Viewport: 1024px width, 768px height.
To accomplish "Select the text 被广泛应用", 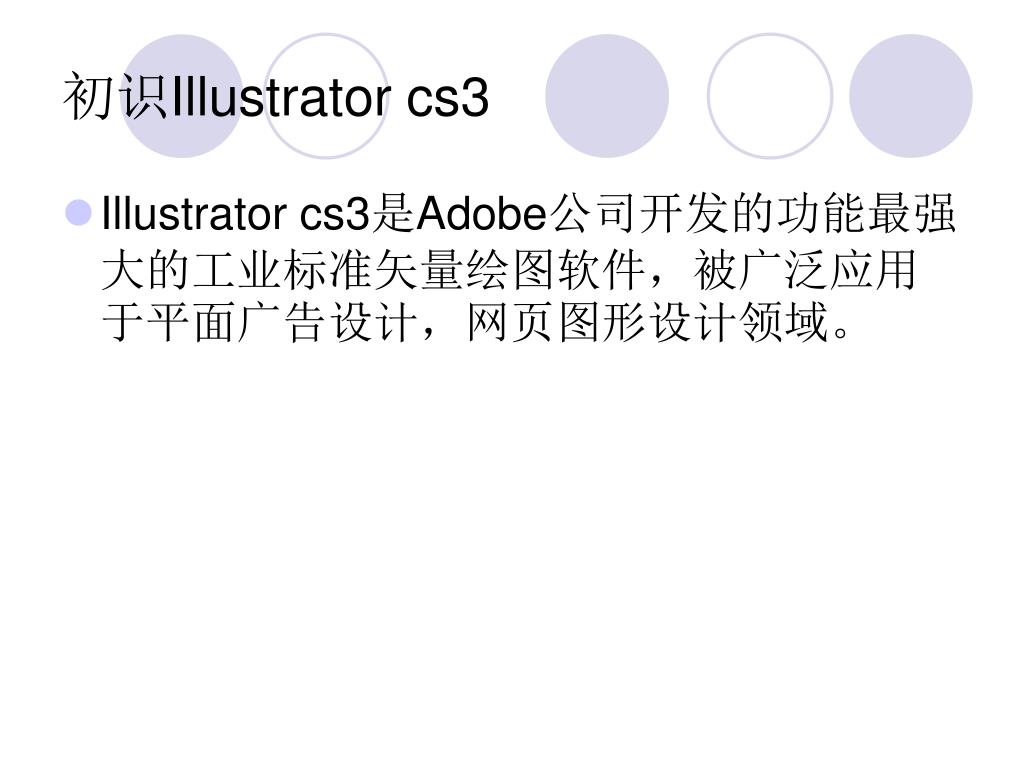I will (x=805, y=270).
